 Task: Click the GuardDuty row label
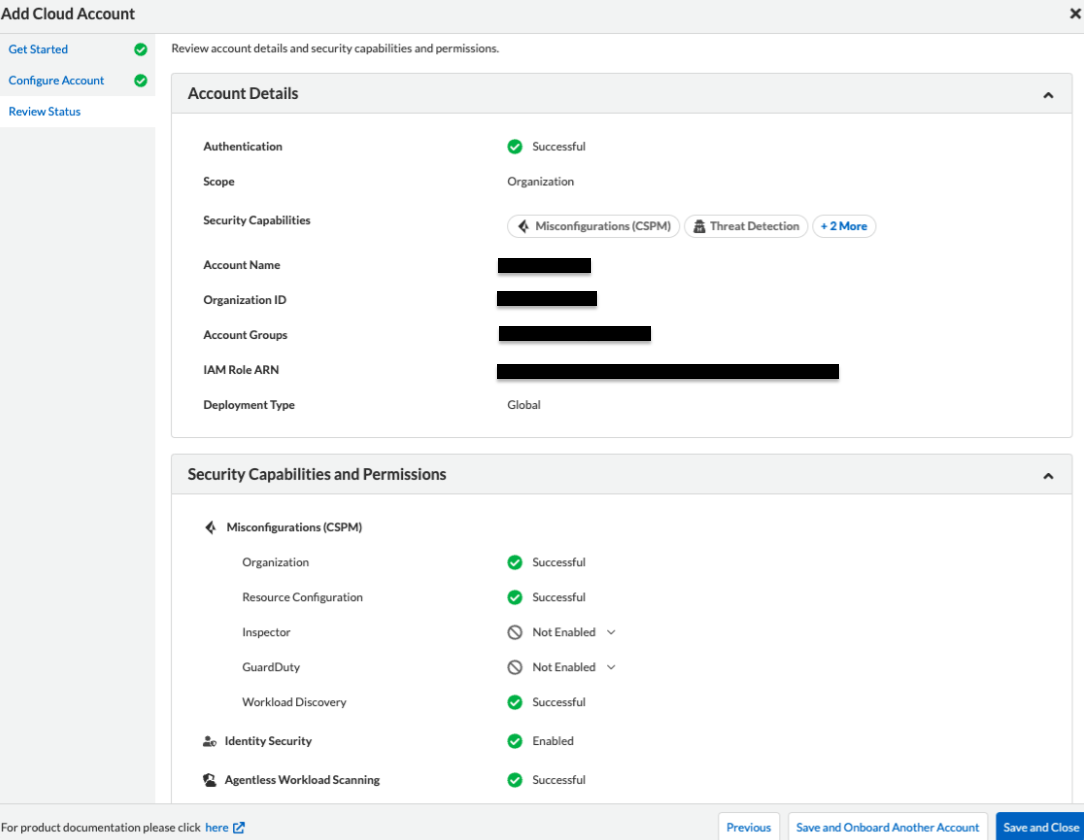[271, 667]
